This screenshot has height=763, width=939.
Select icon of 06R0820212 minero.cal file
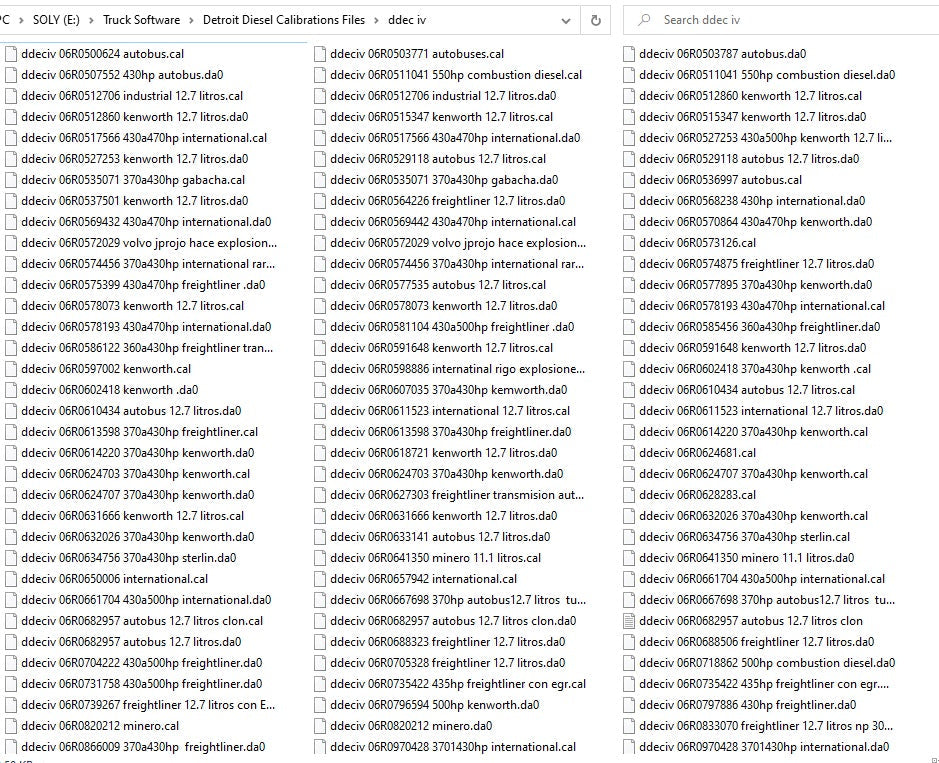click(x=11, y=726)
